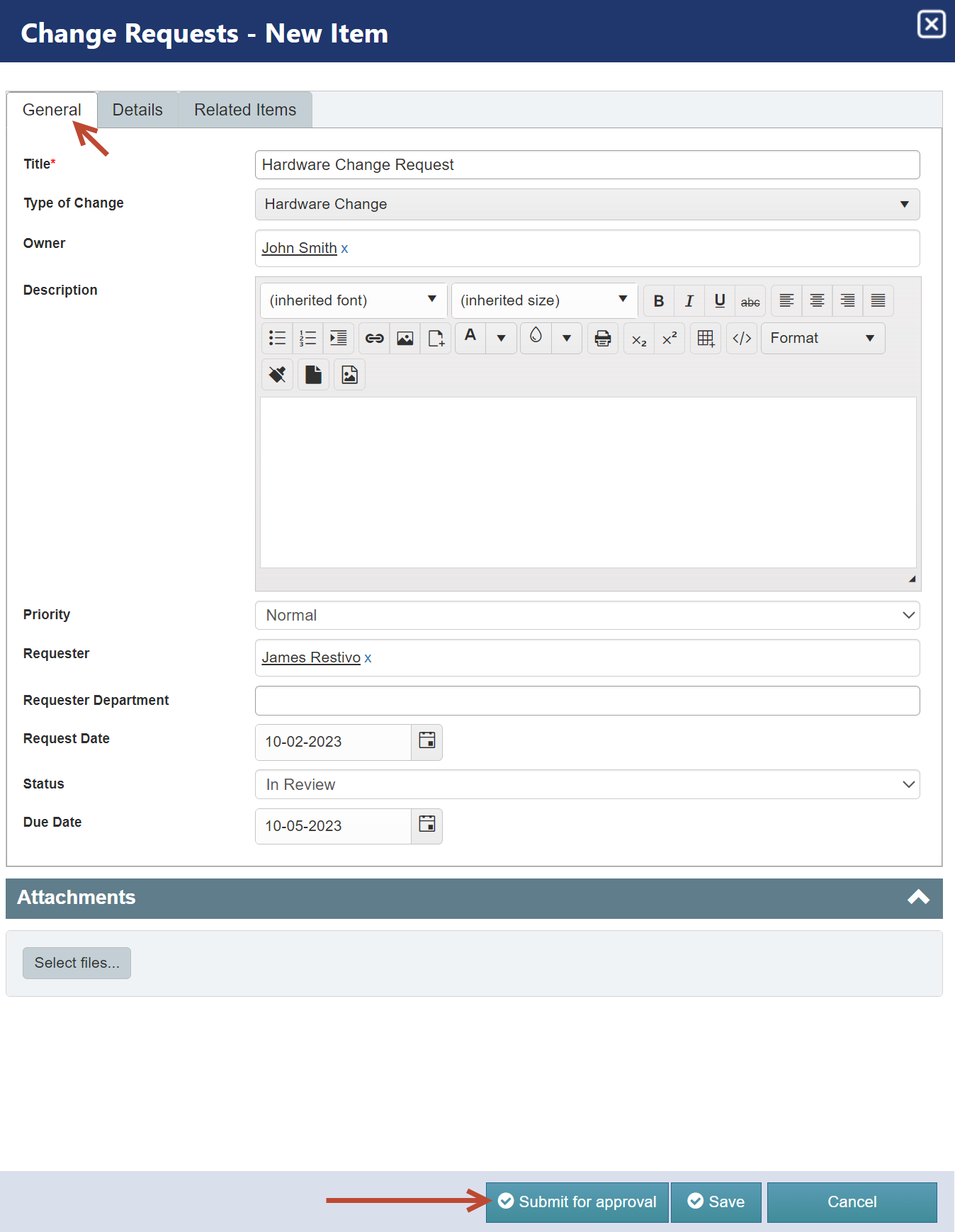The width and height of the screenshot is (955, 1232).
Task: Insert an unordered bullet list
Action: tap(277, 339)
